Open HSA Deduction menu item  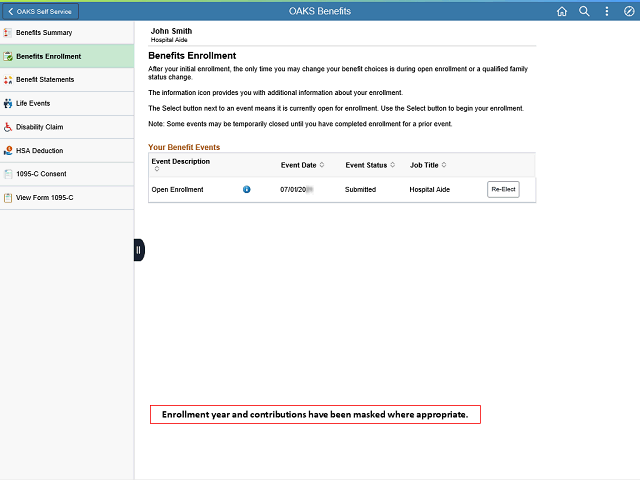point(67,151)
